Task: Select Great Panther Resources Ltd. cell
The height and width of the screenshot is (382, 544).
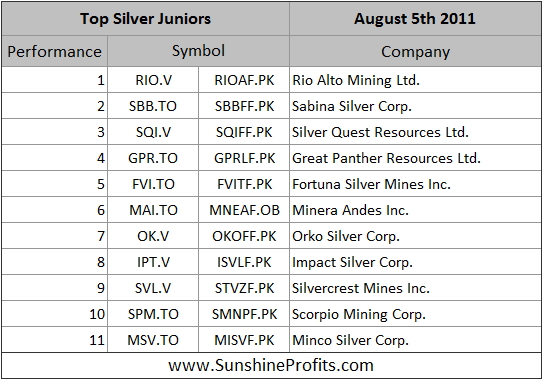Action: pyautogui.click(x=415, y=158)
